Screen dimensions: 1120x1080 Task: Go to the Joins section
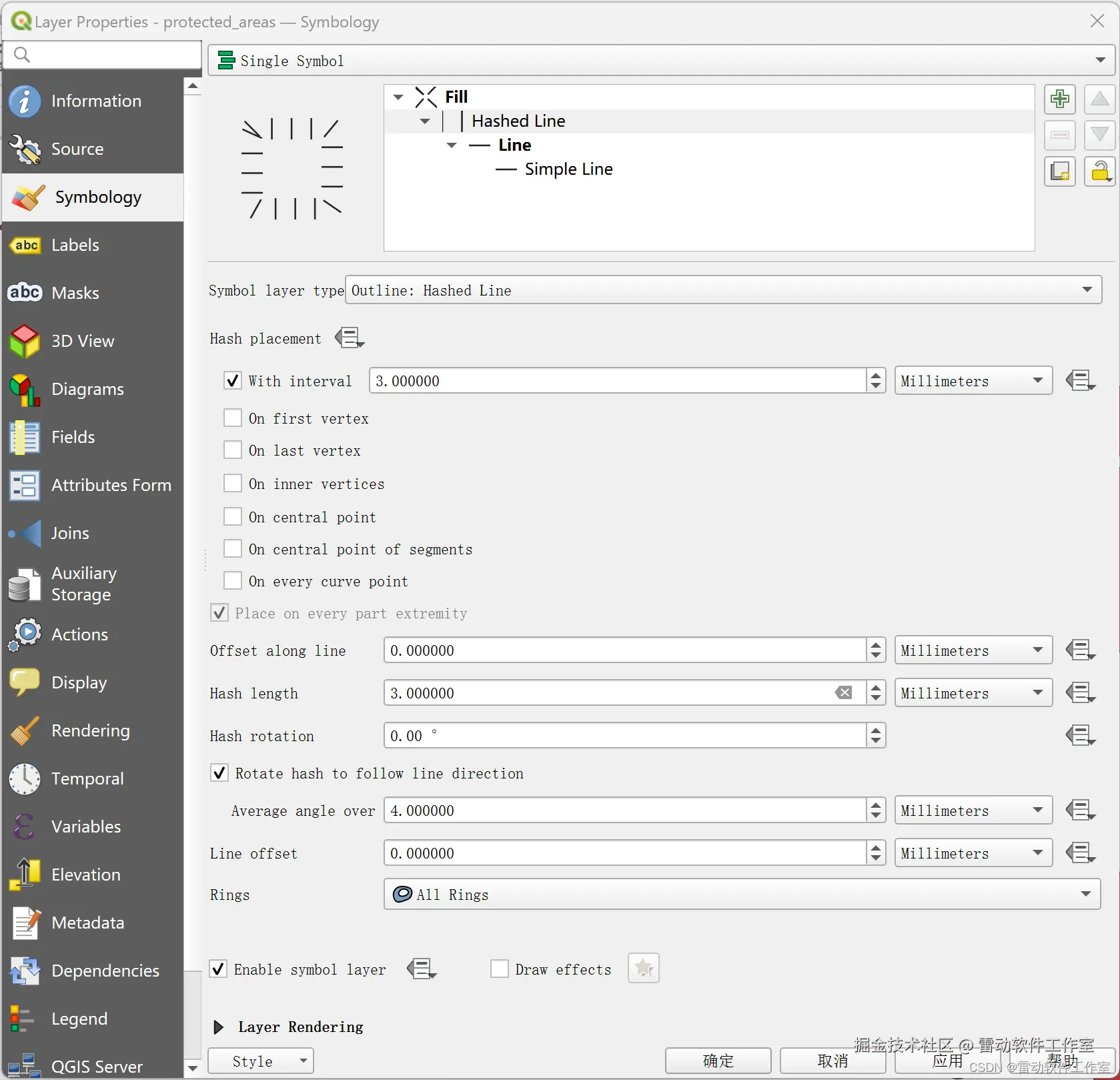click(93, 533)
